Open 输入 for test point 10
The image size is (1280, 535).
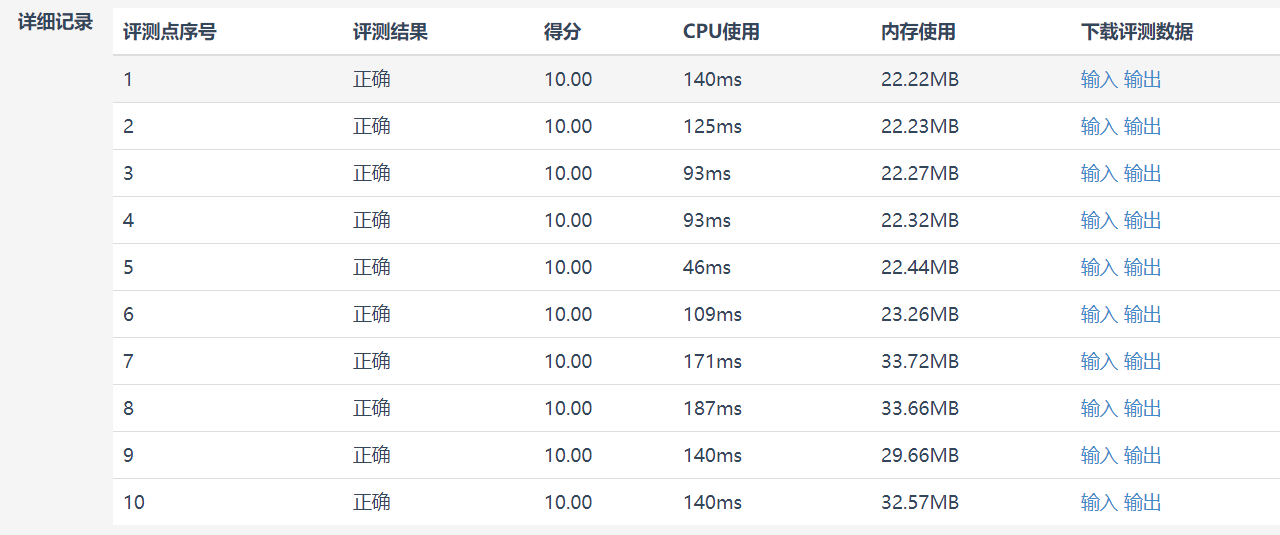point(1099,503)
